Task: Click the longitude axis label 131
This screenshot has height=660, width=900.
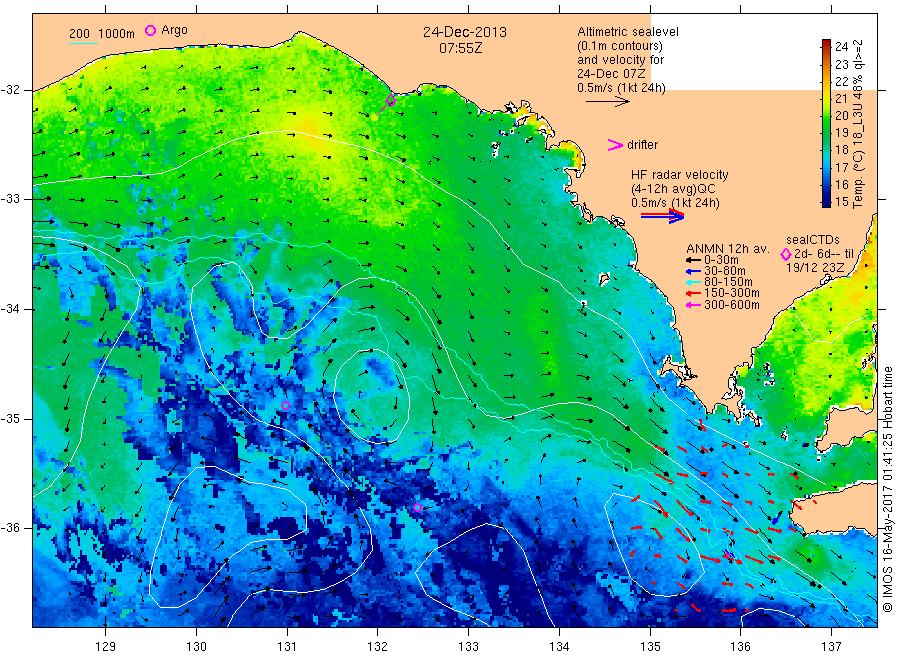Action: pyautogui.click(x=287, y=646)
